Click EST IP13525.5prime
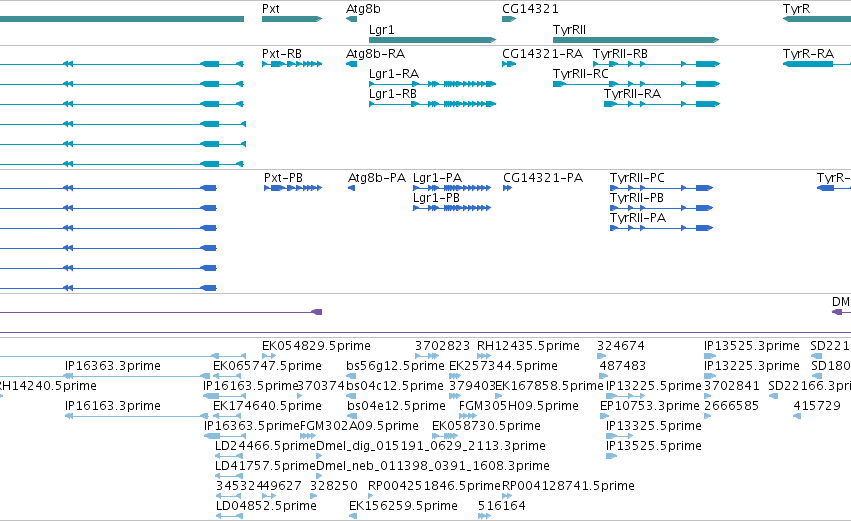The image size is (851, 521). tap(654, 447)
